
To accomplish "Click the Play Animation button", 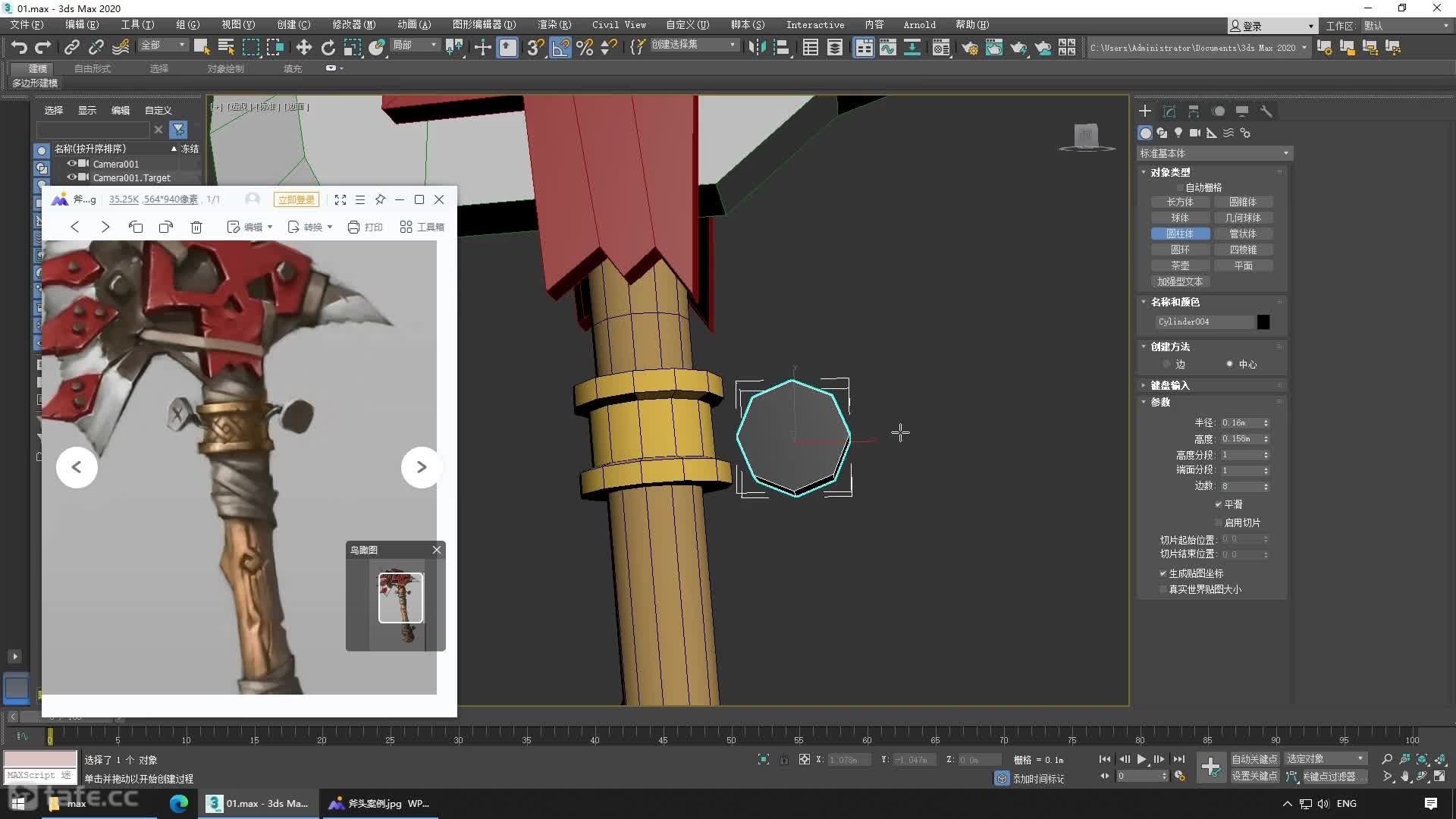I will click(x=1141, y=759).
